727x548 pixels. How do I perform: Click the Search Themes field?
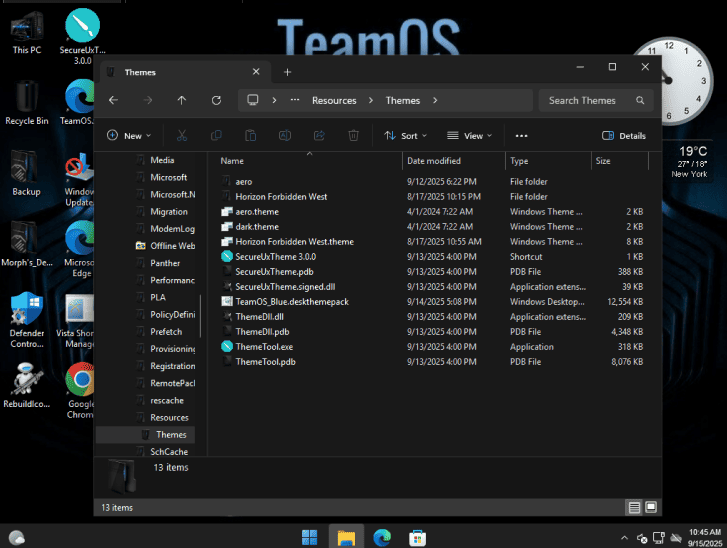click(x=596, y=101)
